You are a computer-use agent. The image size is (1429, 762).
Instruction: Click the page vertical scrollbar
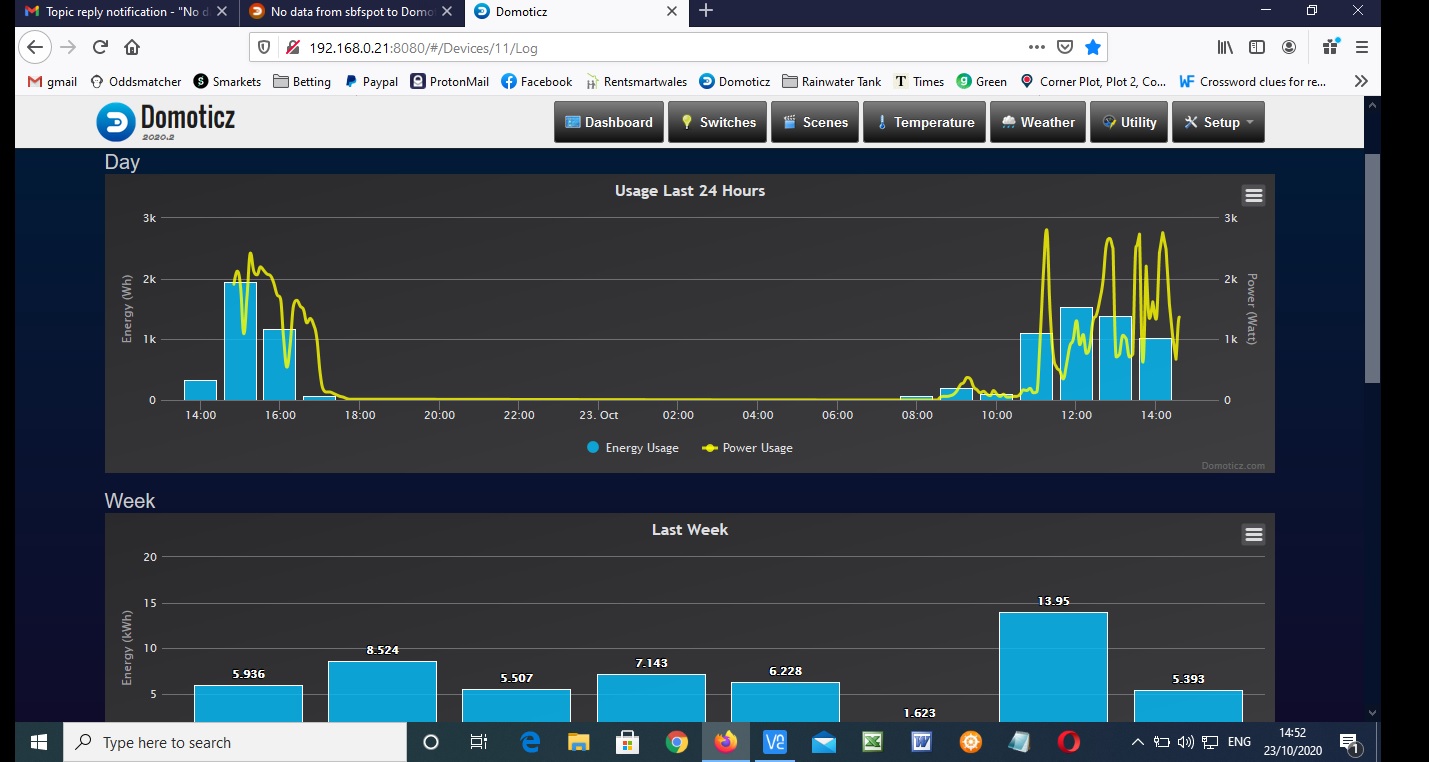(x=1372, y=268)
